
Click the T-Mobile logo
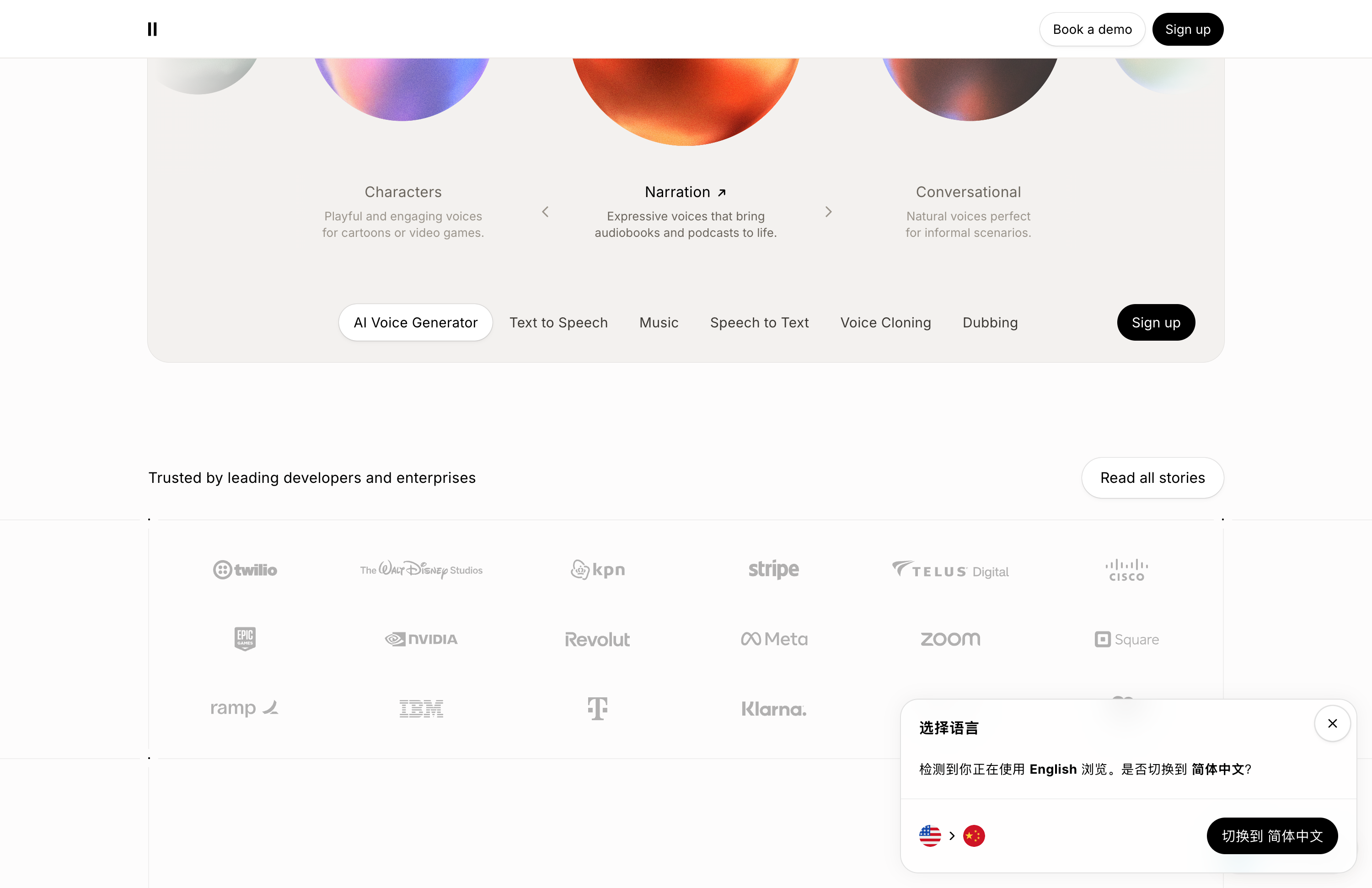click(598, 708)
